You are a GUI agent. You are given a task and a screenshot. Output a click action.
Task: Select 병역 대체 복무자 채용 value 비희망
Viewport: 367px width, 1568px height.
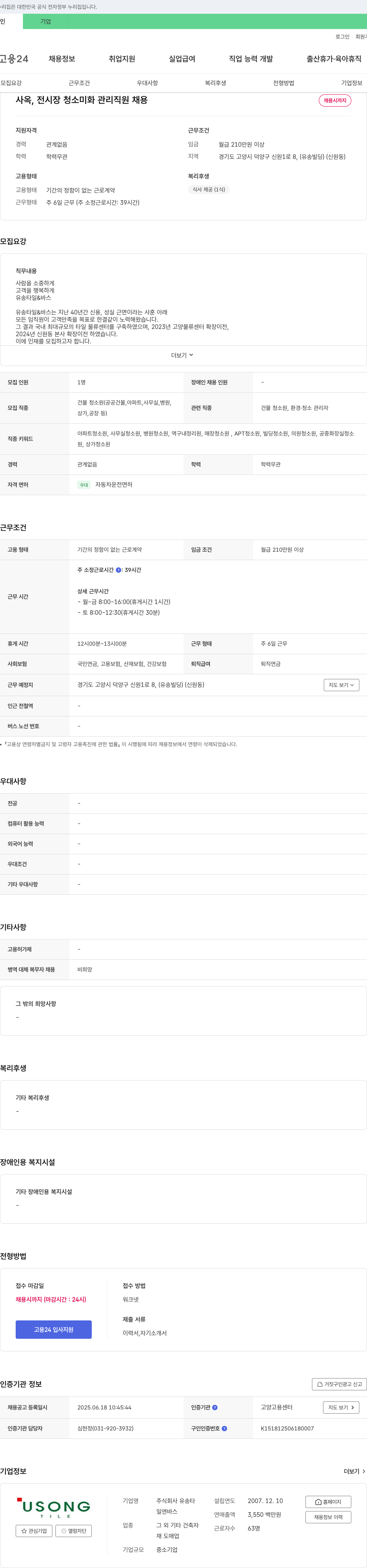[x=84, y=970]
